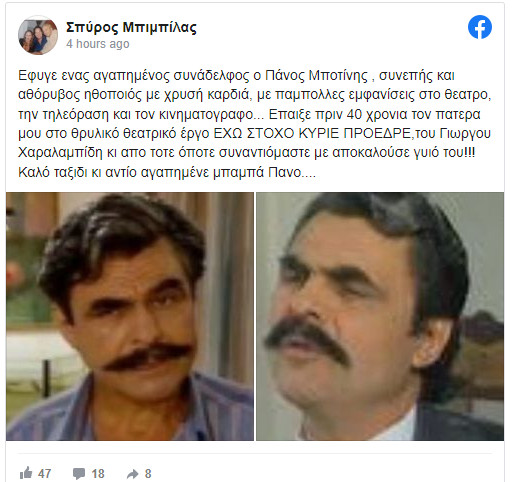Open the author name Σπύρος Μπιμπίλας

(131, 27)
